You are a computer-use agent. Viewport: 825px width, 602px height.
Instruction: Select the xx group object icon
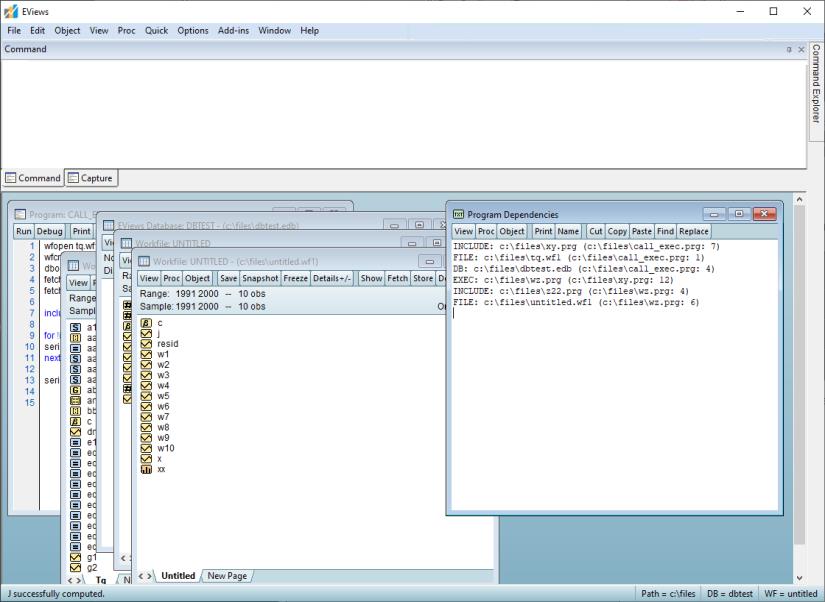pyautogui.click(x=146, y=469)
